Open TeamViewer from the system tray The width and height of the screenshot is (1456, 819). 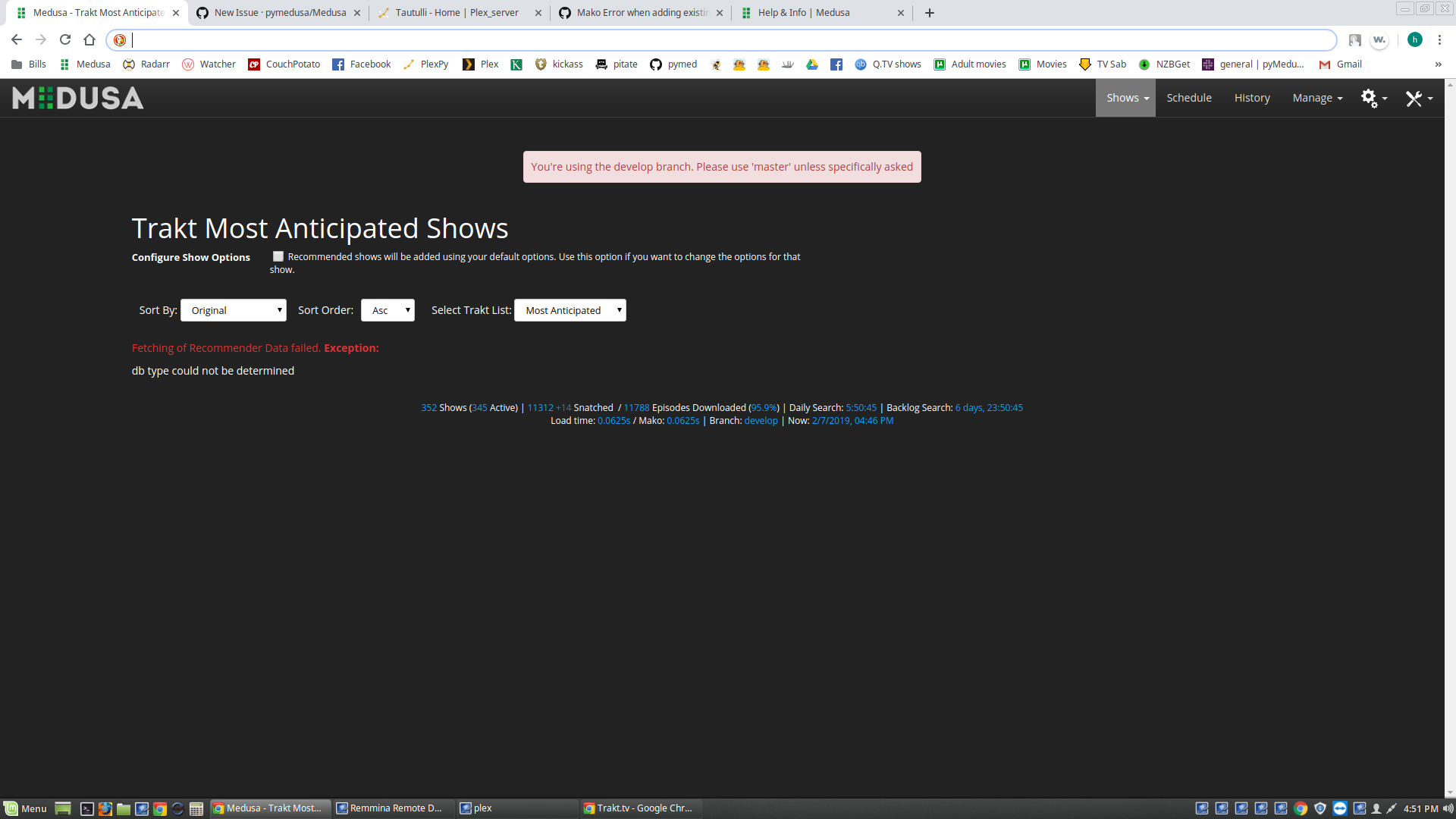pyautogui.click(x=1339, y=808)
